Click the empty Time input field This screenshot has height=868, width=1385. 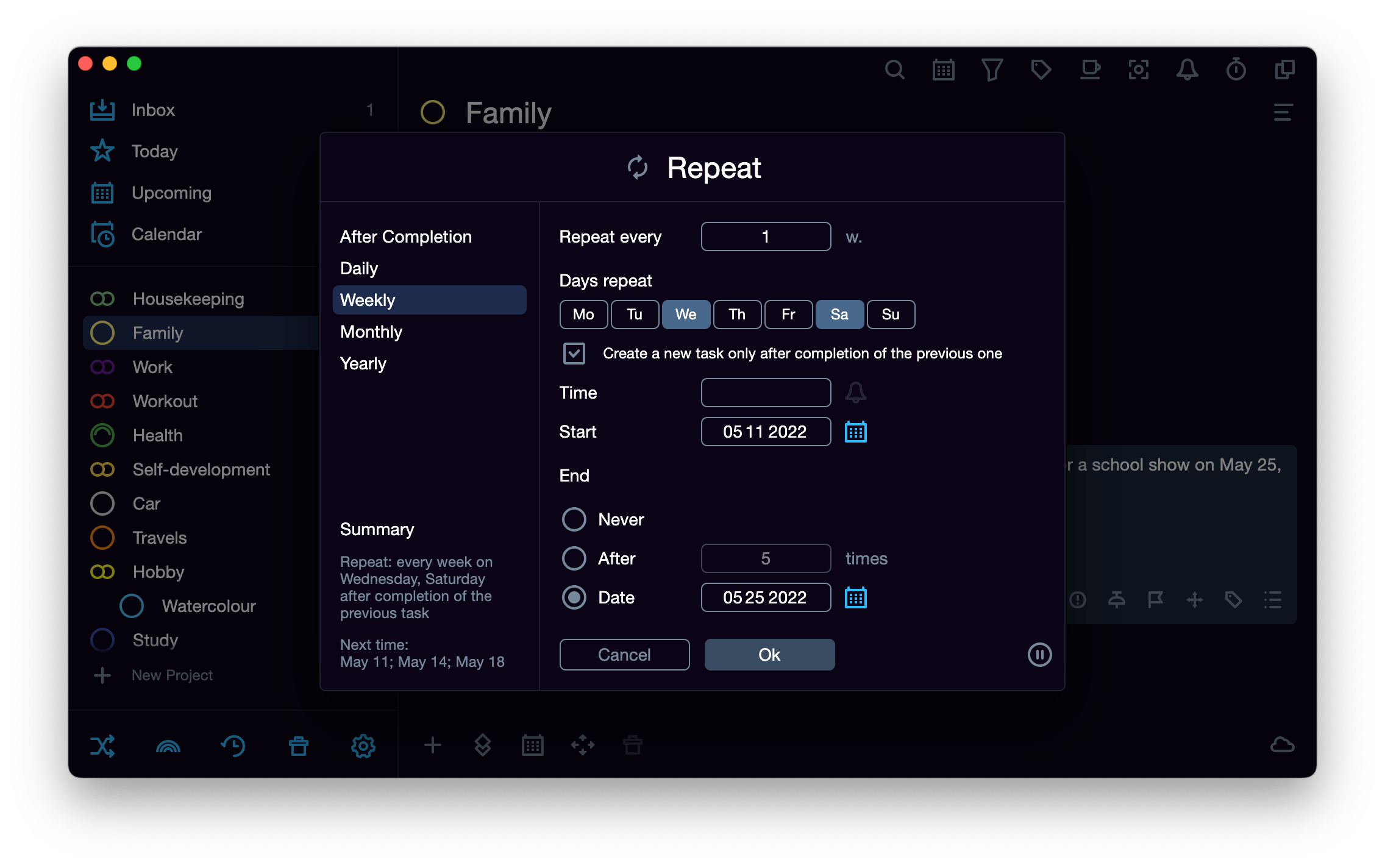pos(766,393)
